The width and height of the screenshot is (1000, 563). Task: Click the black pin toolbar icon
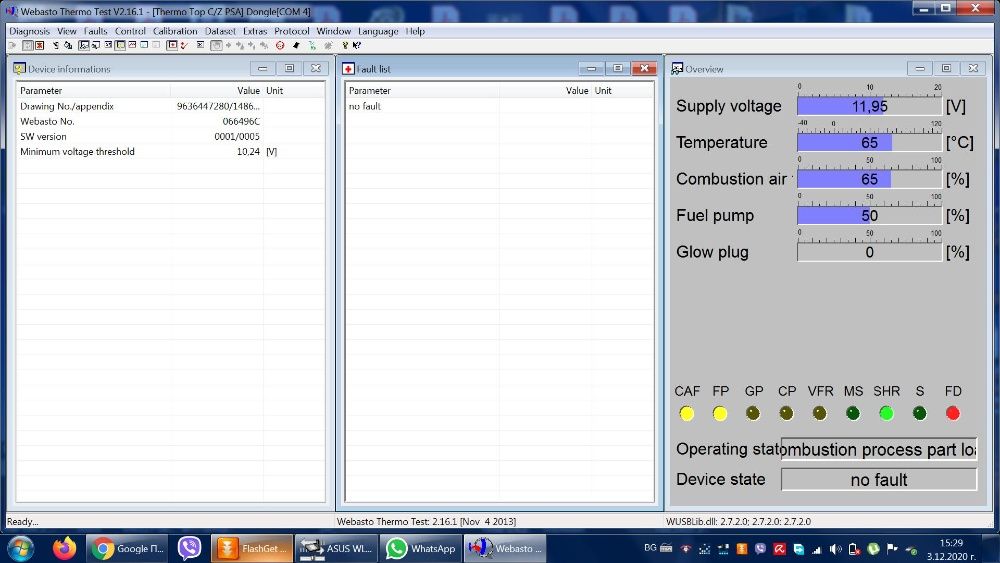[x=296, y=45]
